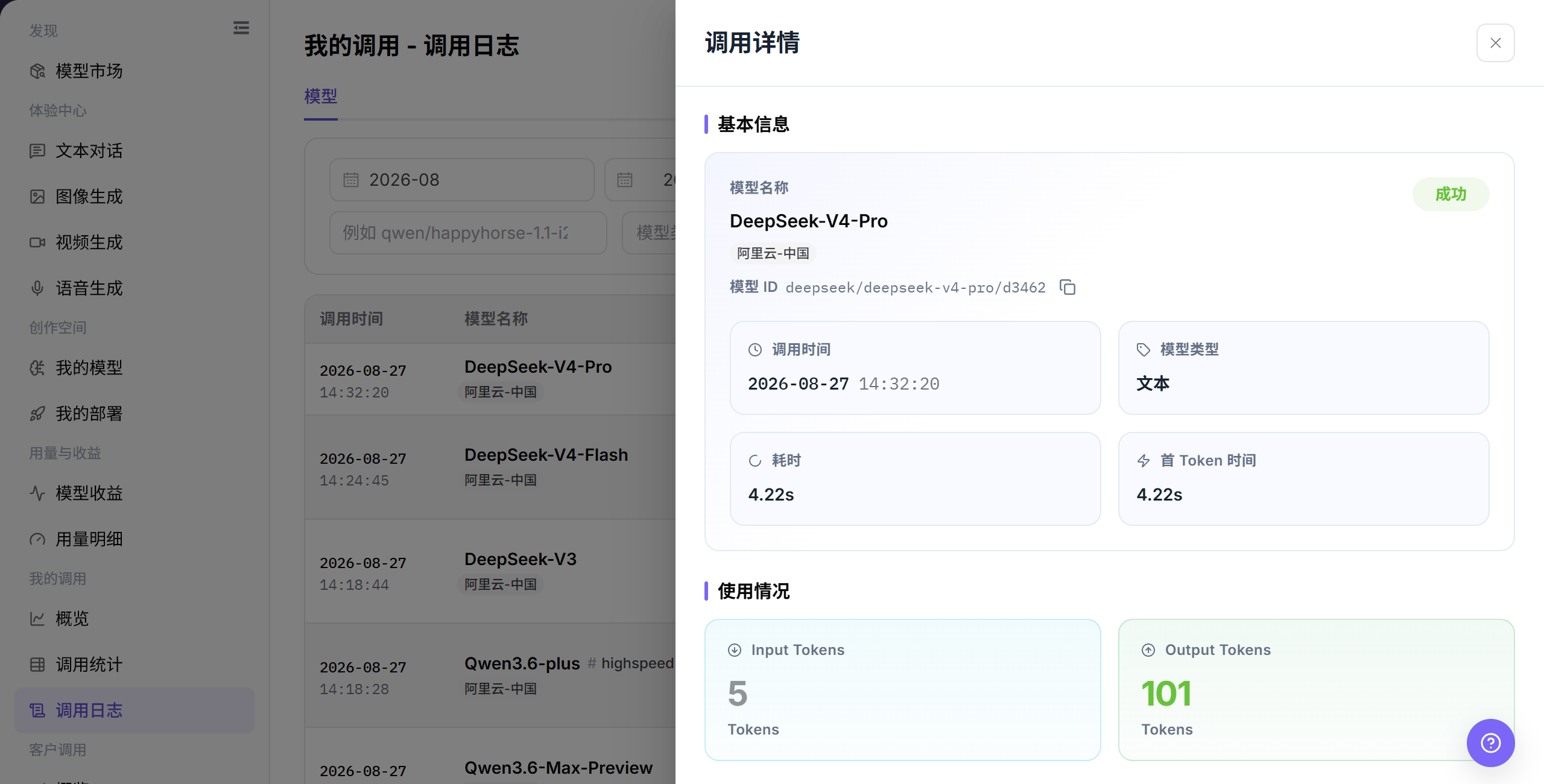This screenshot has height=784, width=1544.
Task: Click the spinner icon next to 耗时
Action: click(755, 461)
